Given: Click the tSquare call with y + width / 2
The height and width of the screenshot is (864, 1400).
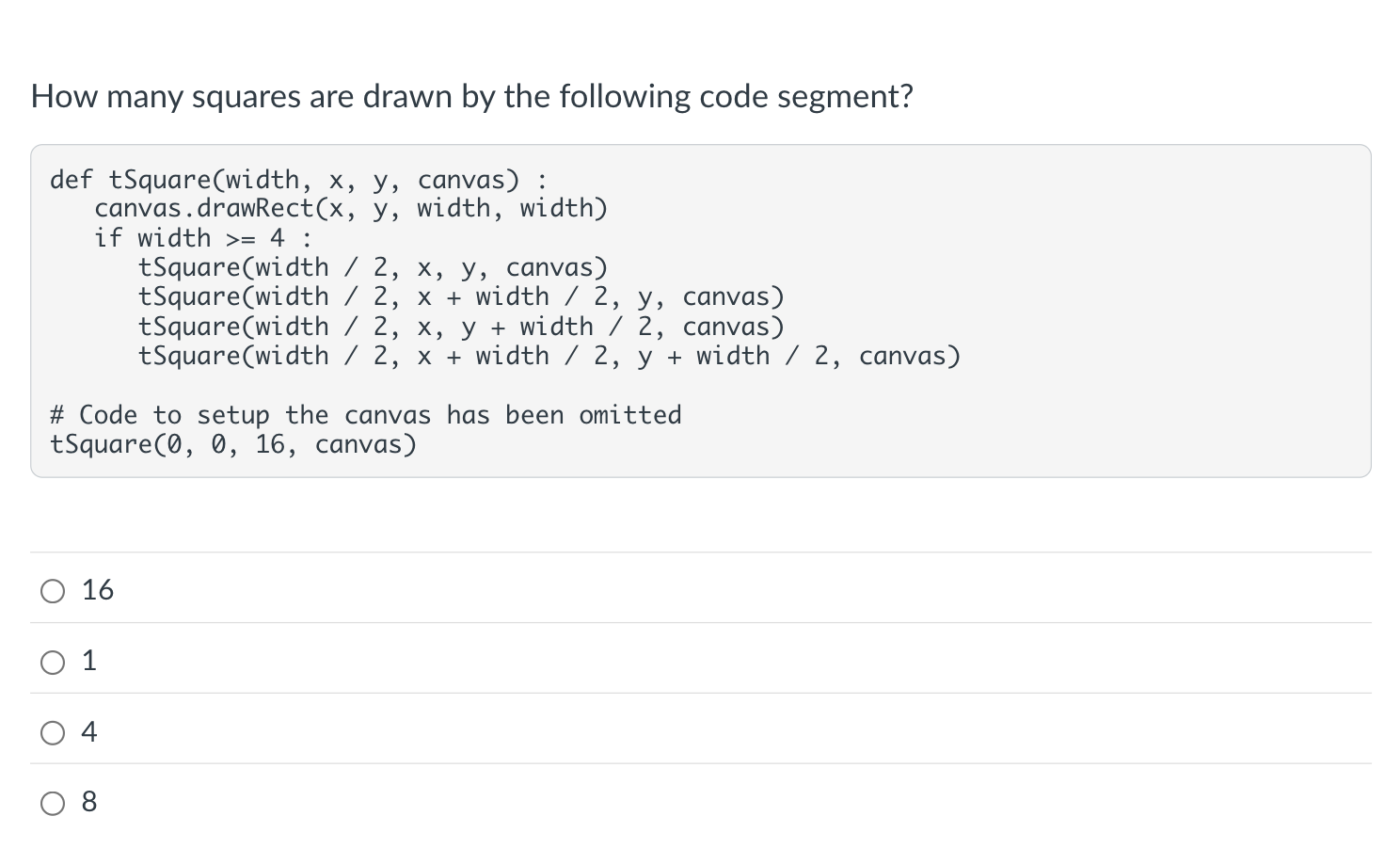Looking at the screenshot, I should [x=462, y=327].
